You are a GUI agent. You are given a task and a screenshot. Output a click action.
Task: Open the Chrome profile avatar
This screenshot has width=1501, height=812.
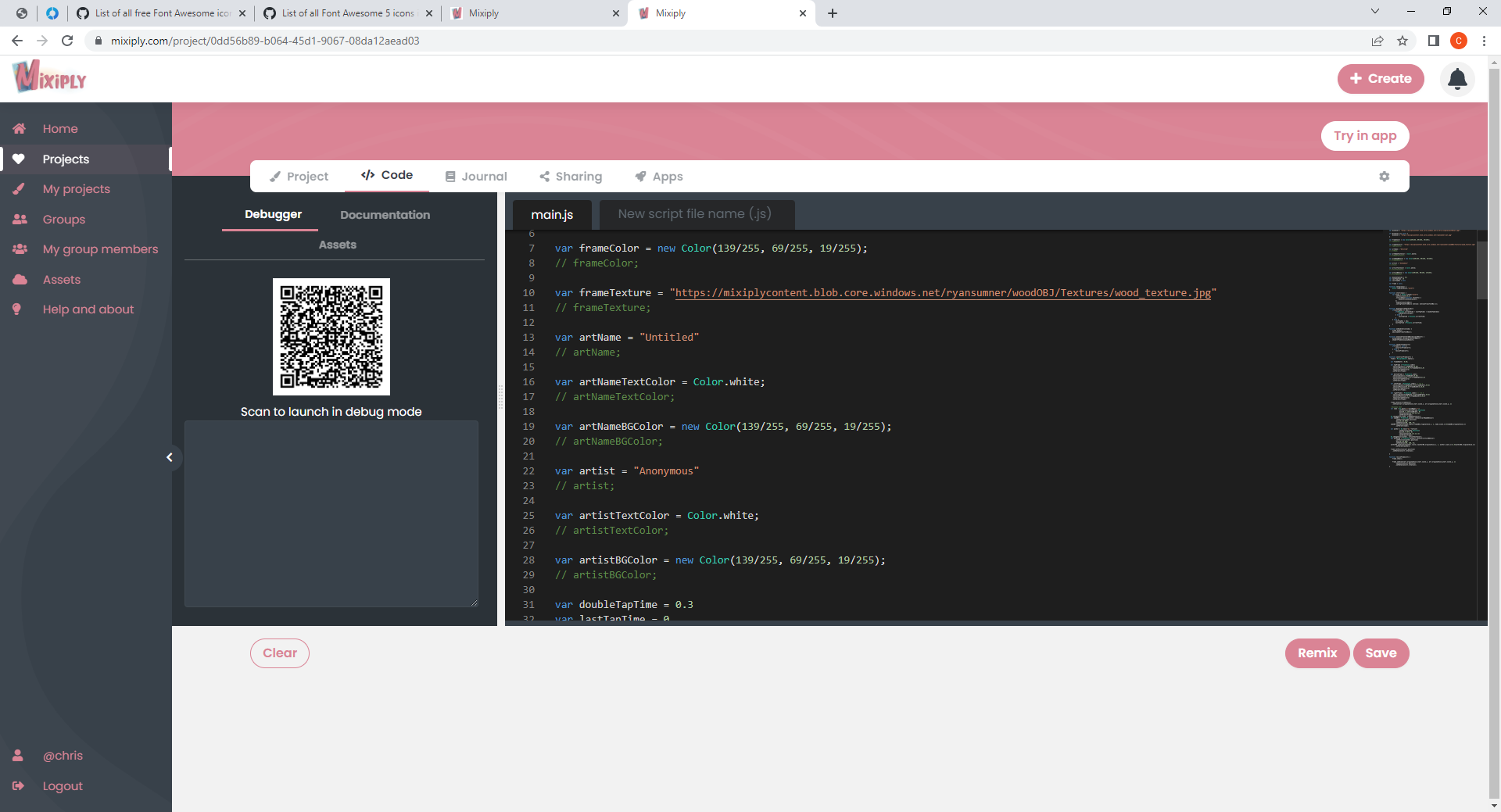pyautogui.click(x=1459, y=41)
